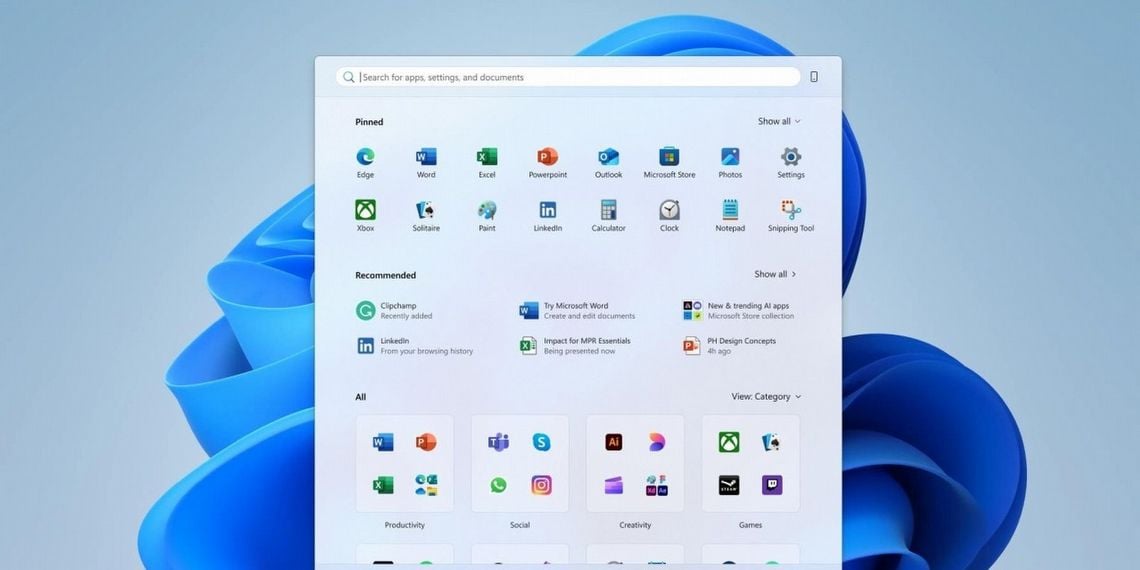
Task: Open the Xbox icon in the Games category
Action: click(x=729, y=442)
